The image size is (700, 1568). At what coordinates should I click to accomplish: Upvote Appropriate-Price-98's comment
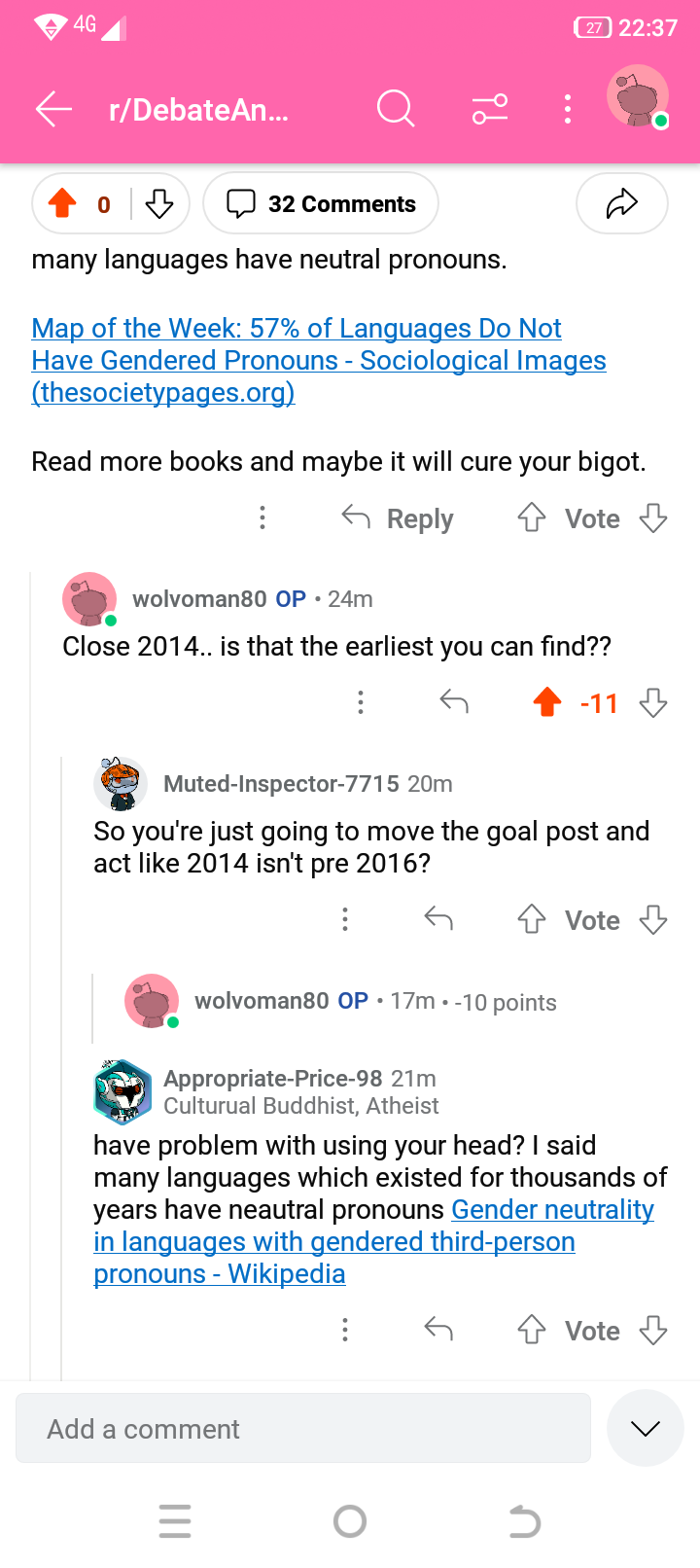point(531,1330)
